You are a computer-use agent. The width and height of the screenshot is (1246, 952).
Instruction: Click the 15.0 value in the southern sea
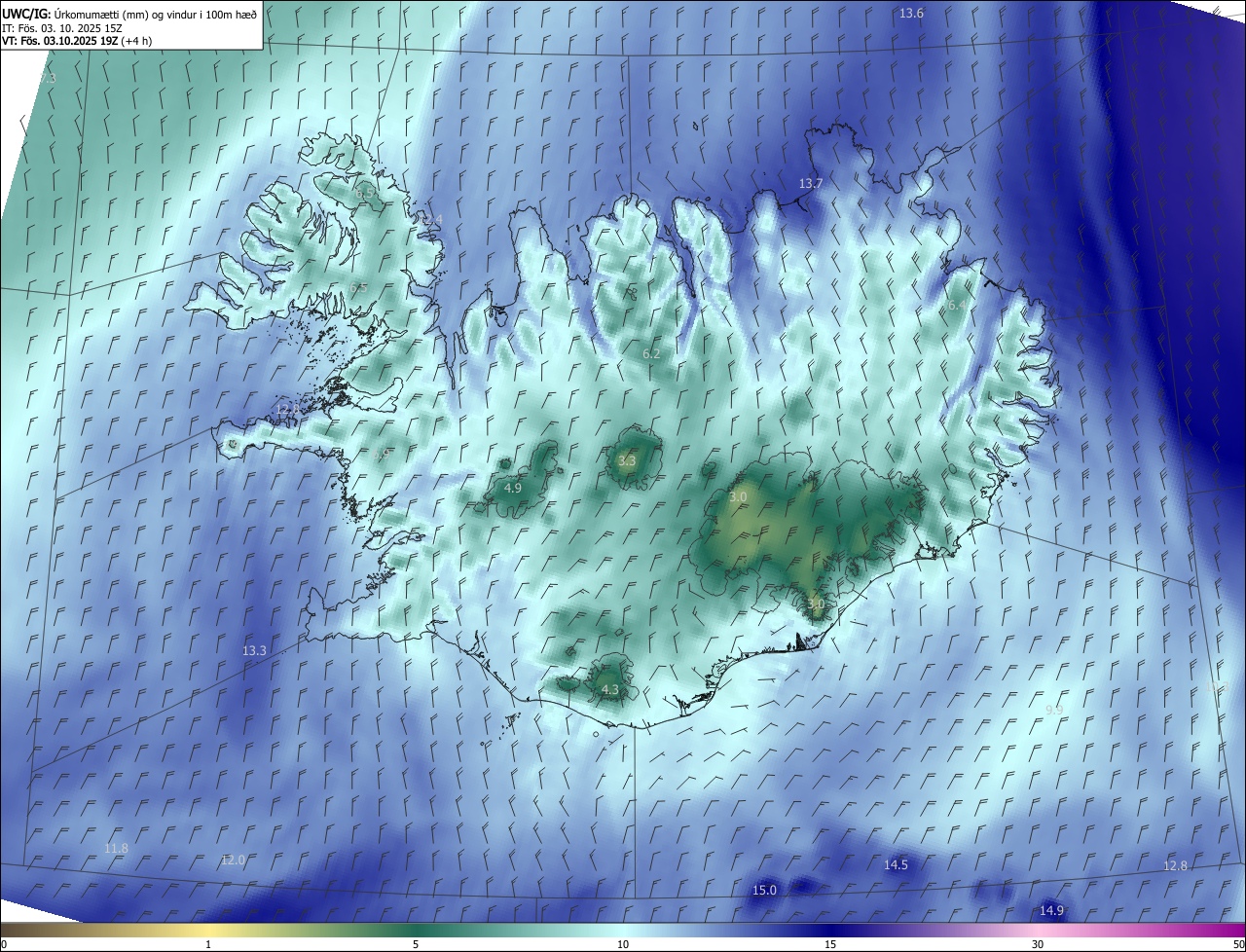764,890
